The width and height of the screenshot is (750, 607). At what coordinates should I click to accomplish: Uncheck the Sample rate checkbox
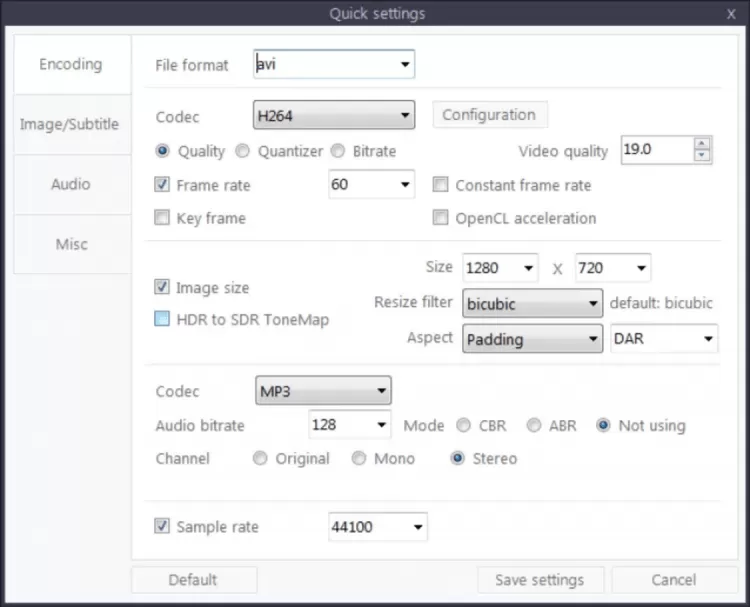[162, 527]
